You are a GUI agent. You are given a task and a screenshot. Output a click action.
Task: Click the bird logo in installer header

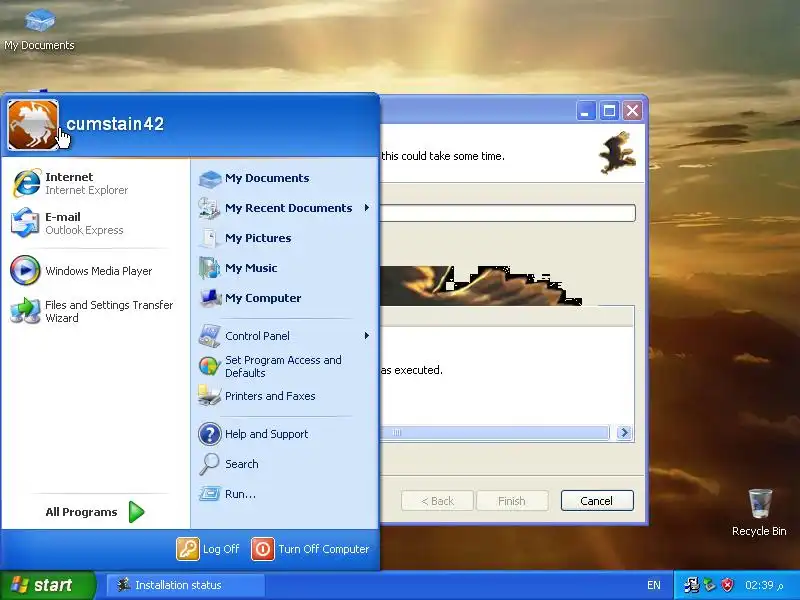coord(618,153)
